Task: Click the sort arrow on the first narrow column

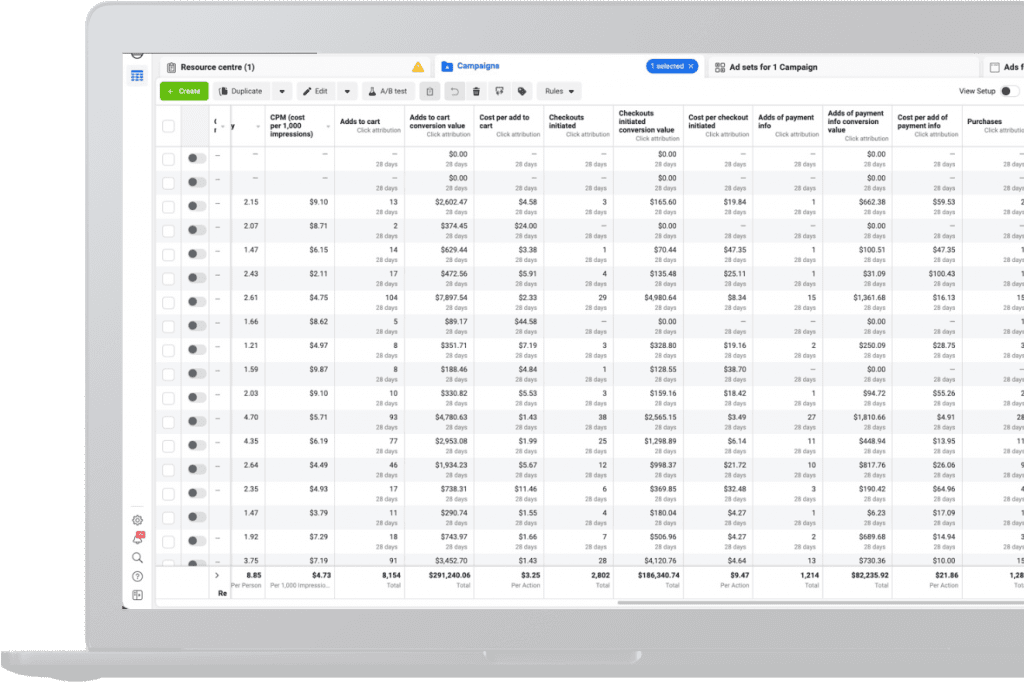Action: tap(223, 127)
